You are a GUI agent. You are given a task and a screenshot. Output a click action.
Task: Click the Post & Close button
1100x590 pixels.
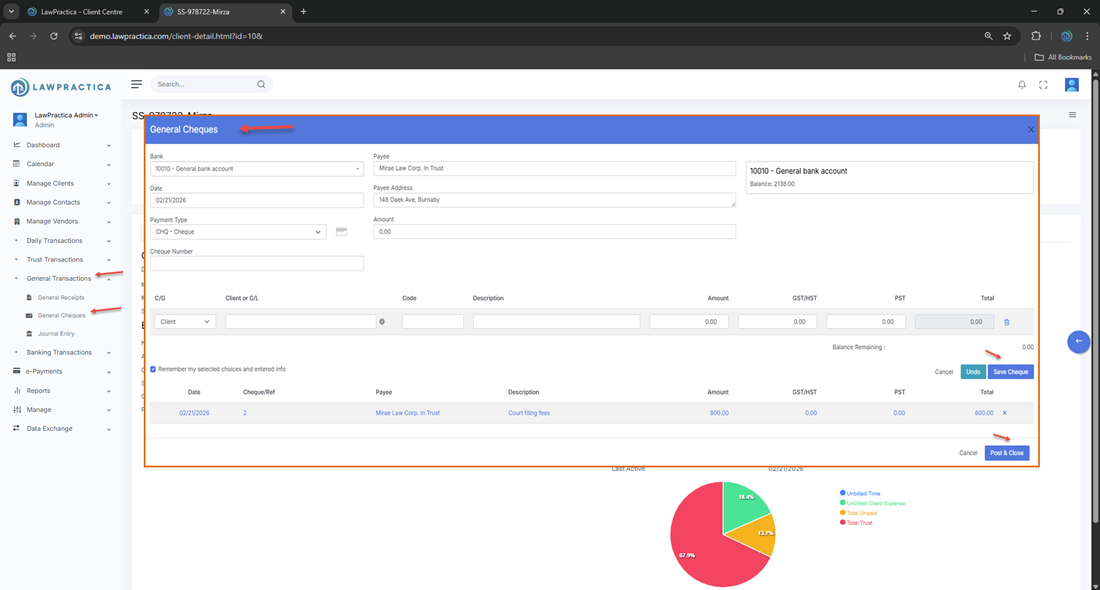tap(1006, 453)
